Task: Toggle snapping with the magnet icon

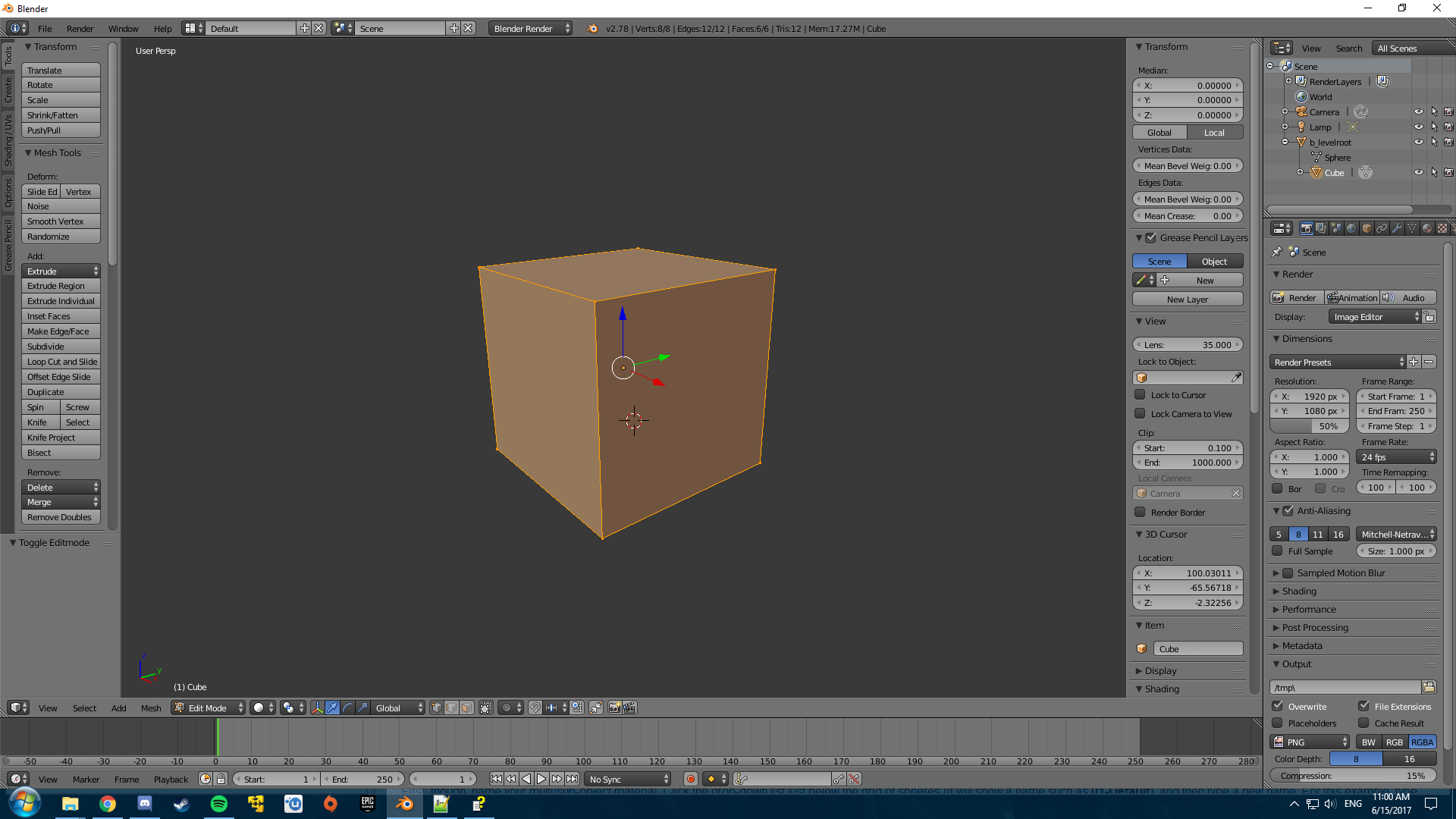Action: pyautogui.click(x=535, y=708)
